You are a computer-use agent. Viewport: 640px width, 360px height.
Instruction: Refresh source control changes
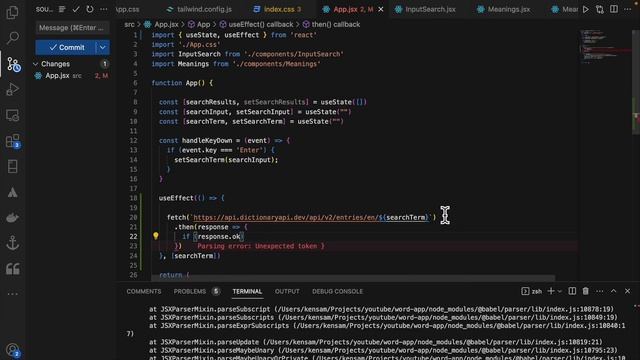(90, 9)
